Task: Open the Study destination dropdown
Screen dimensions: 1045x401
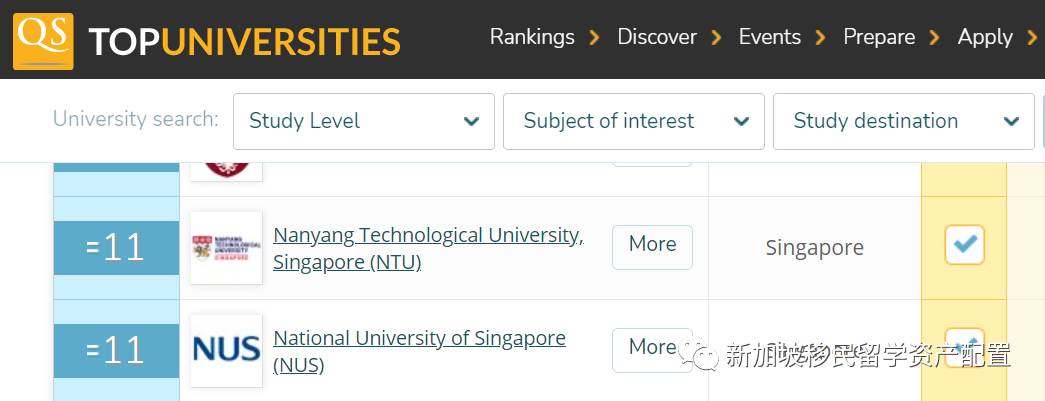Action: [x=904, y=121]
